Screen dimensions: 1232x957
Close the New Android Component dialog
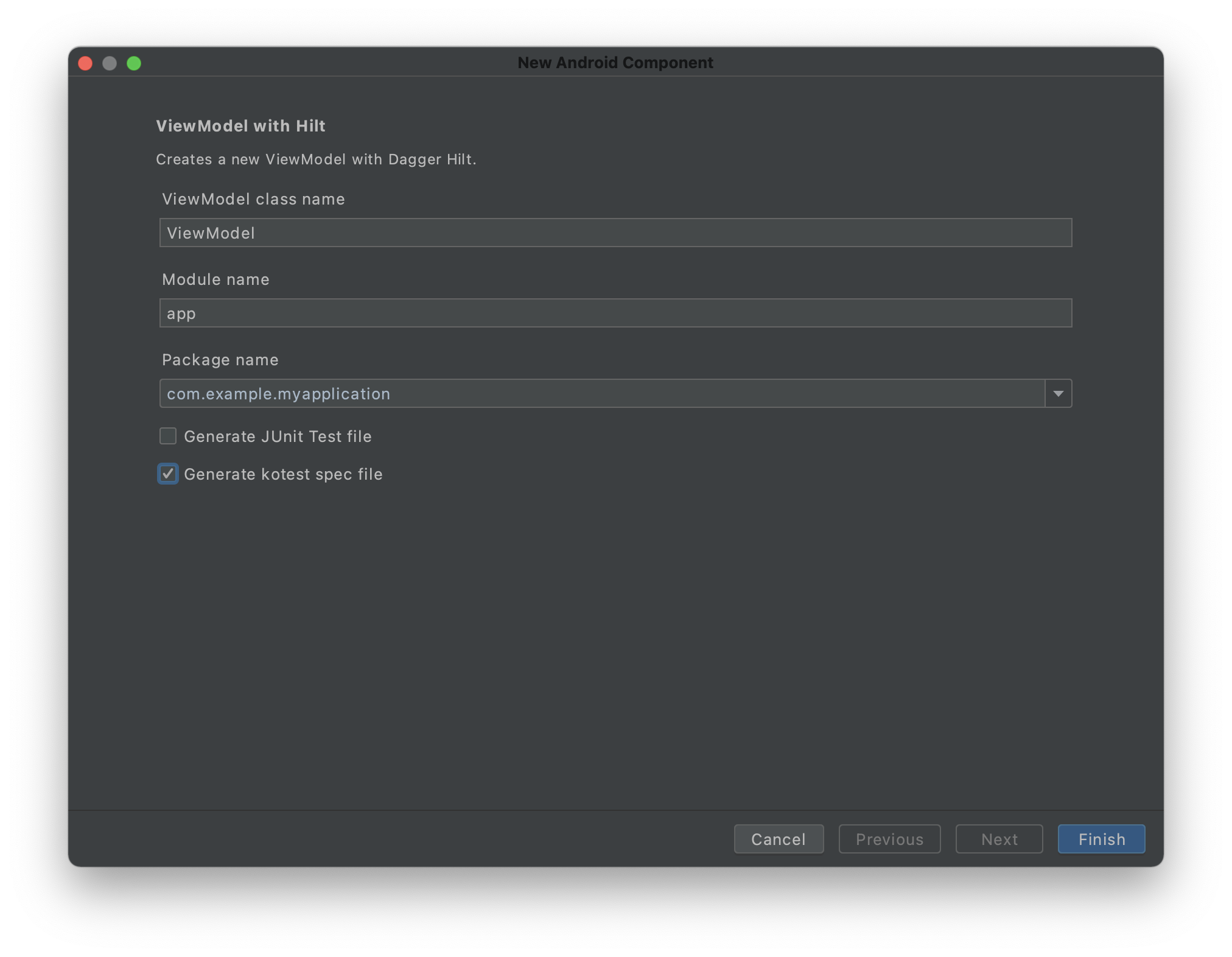[85, 63]
